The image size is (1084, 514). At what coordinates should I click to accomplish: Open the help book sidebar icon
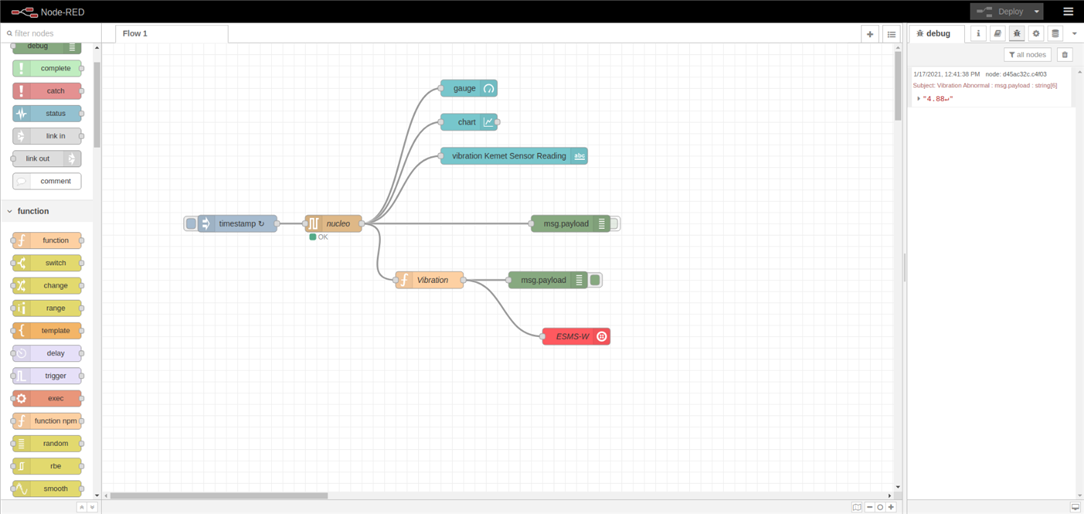[998, 33]
